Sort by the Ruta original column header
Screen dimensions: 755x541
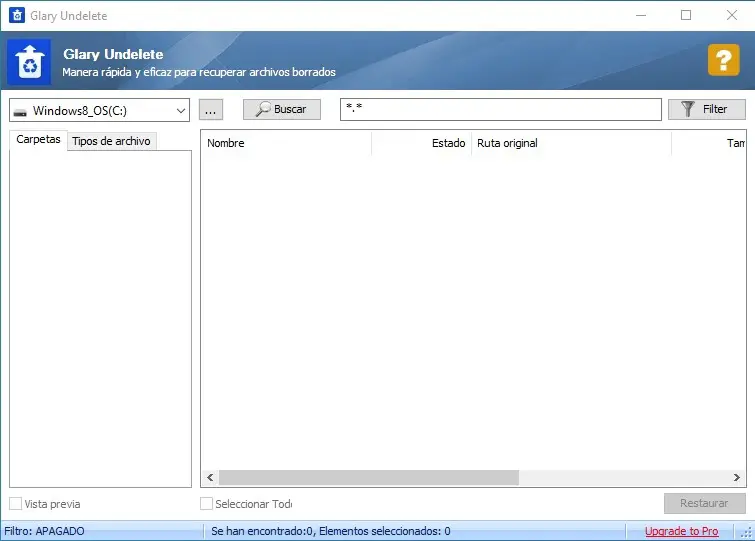coord(571,143)
